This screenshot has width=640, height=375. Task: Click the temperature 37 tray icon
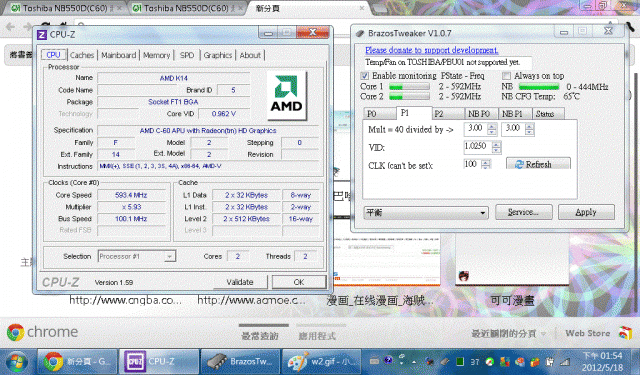tap(475, 362)
